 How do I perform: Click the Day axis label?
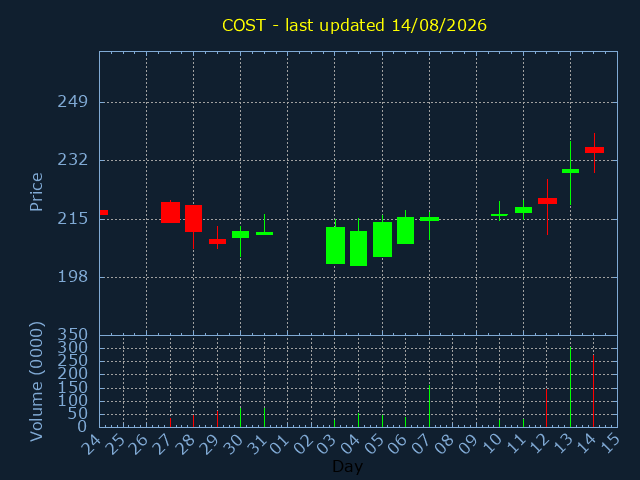(x=347, y=466)
